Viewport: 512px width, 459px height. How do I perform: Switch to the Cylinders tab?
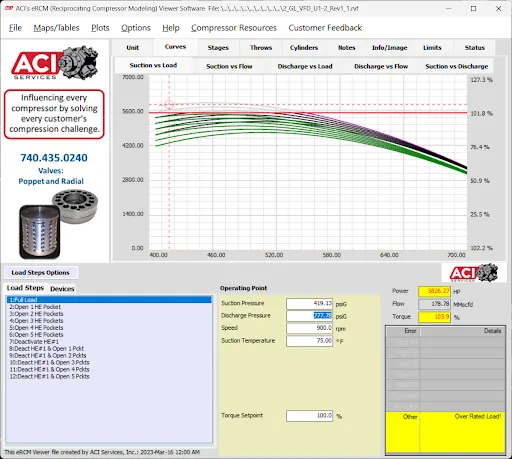click(304, 48)
